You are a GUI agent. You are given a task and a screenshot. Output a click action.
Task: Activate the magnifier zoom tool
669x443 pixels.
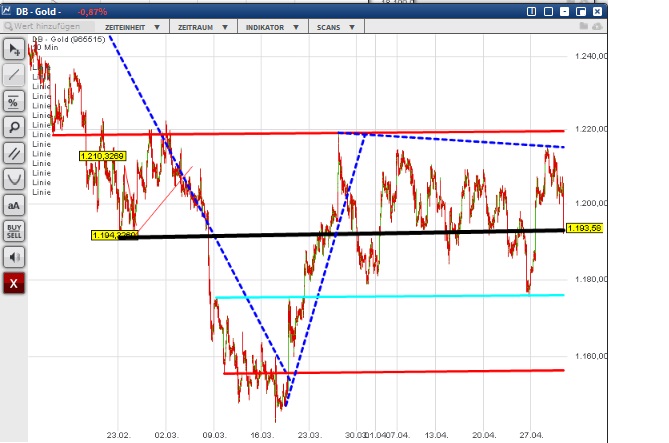pos(14,127)
